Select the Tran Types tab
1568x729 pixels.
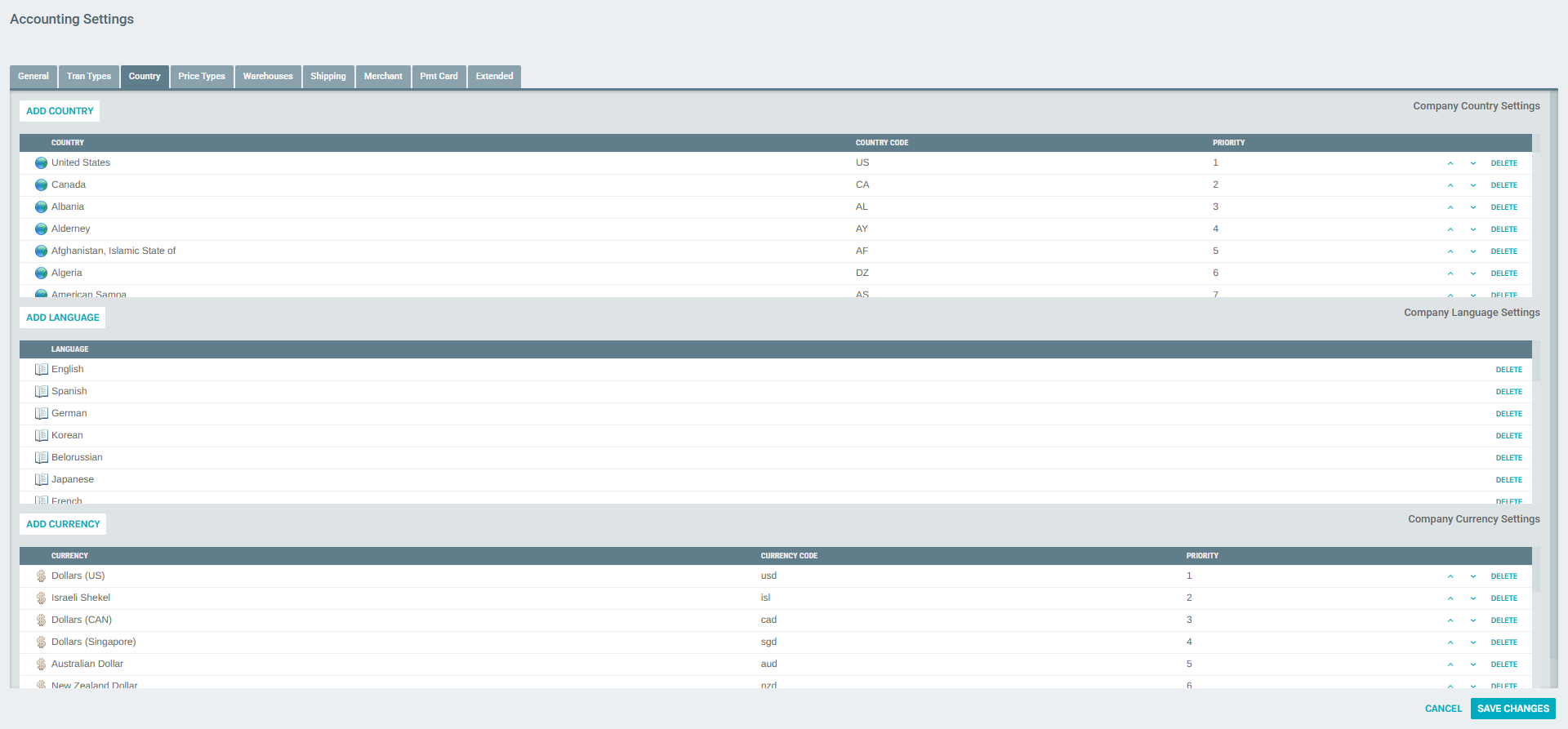coord(89,77)
